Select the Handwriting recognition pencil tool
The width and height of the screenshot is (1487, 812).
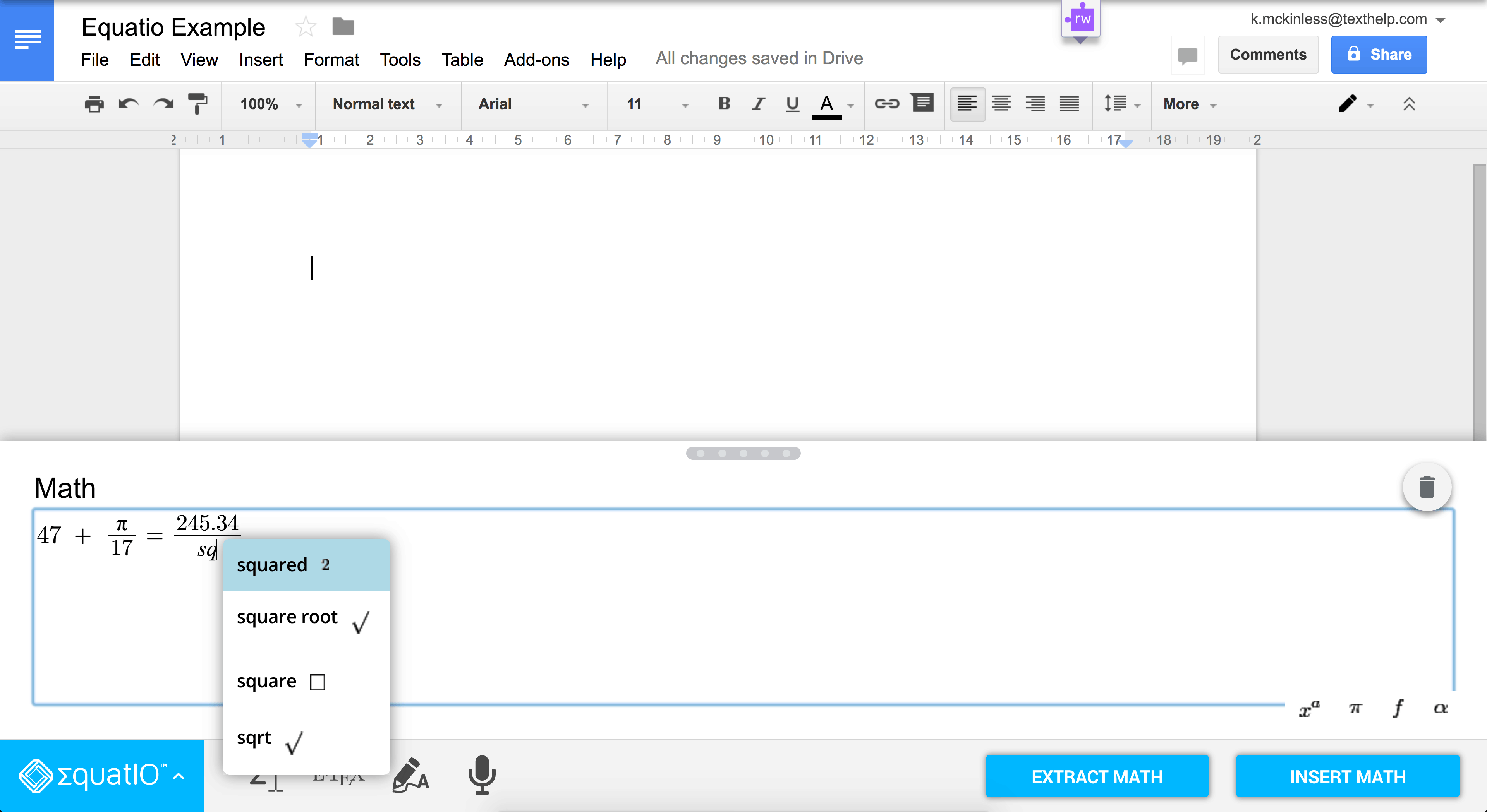pos(410,775)
